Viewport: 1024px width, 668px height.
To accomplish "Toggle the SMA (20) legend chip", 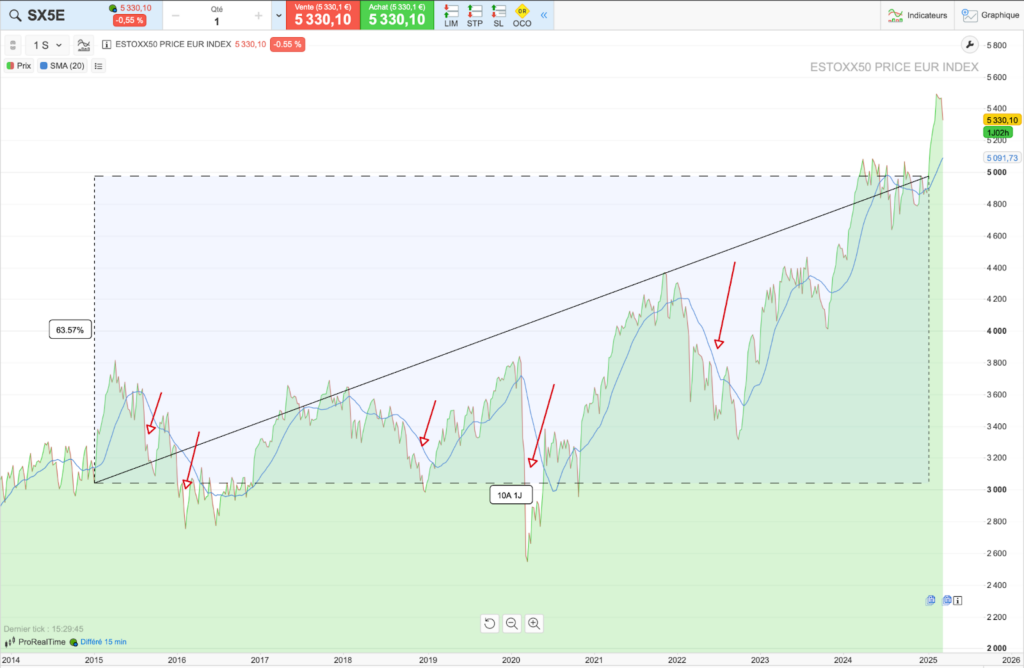I will (x=62, y=66).
